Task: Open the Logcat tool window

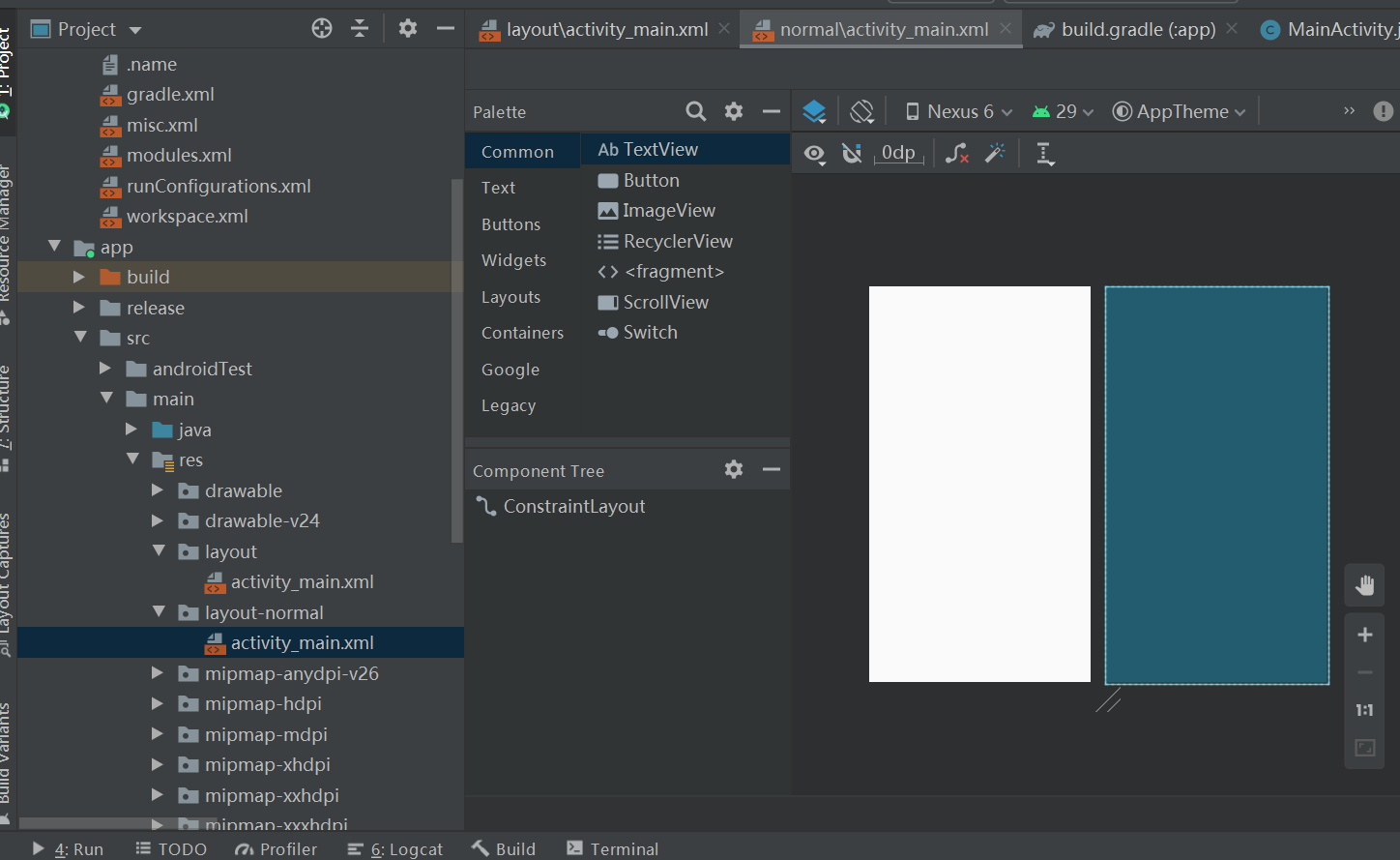Action: pyautogui.click(x=394, y=848)
